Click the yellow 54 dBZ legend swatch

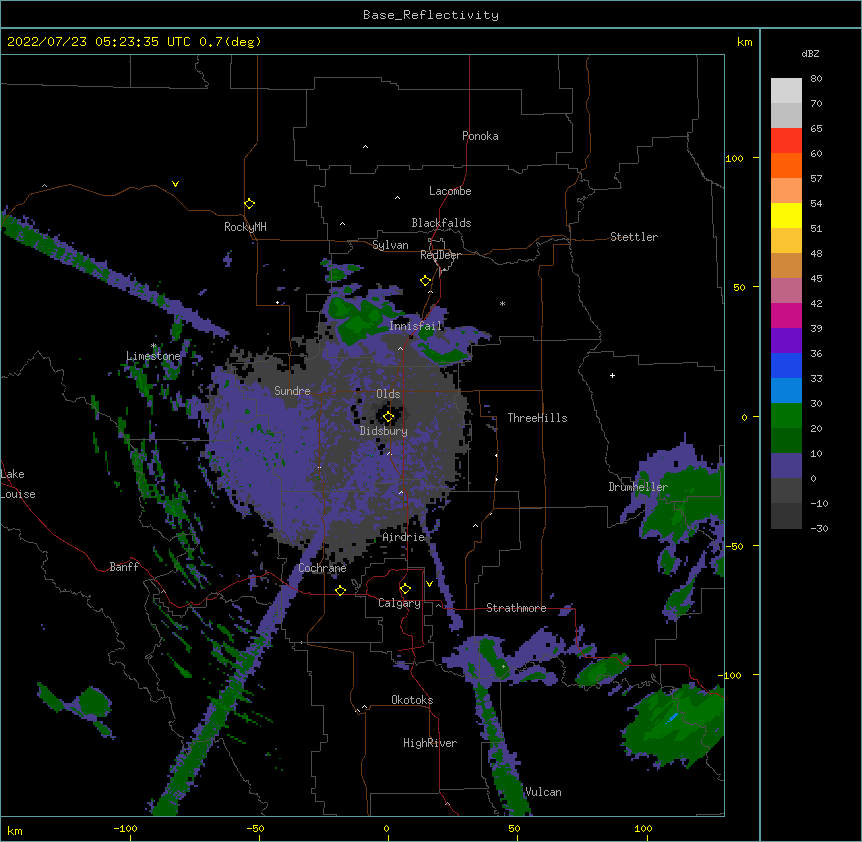(786, 216)
